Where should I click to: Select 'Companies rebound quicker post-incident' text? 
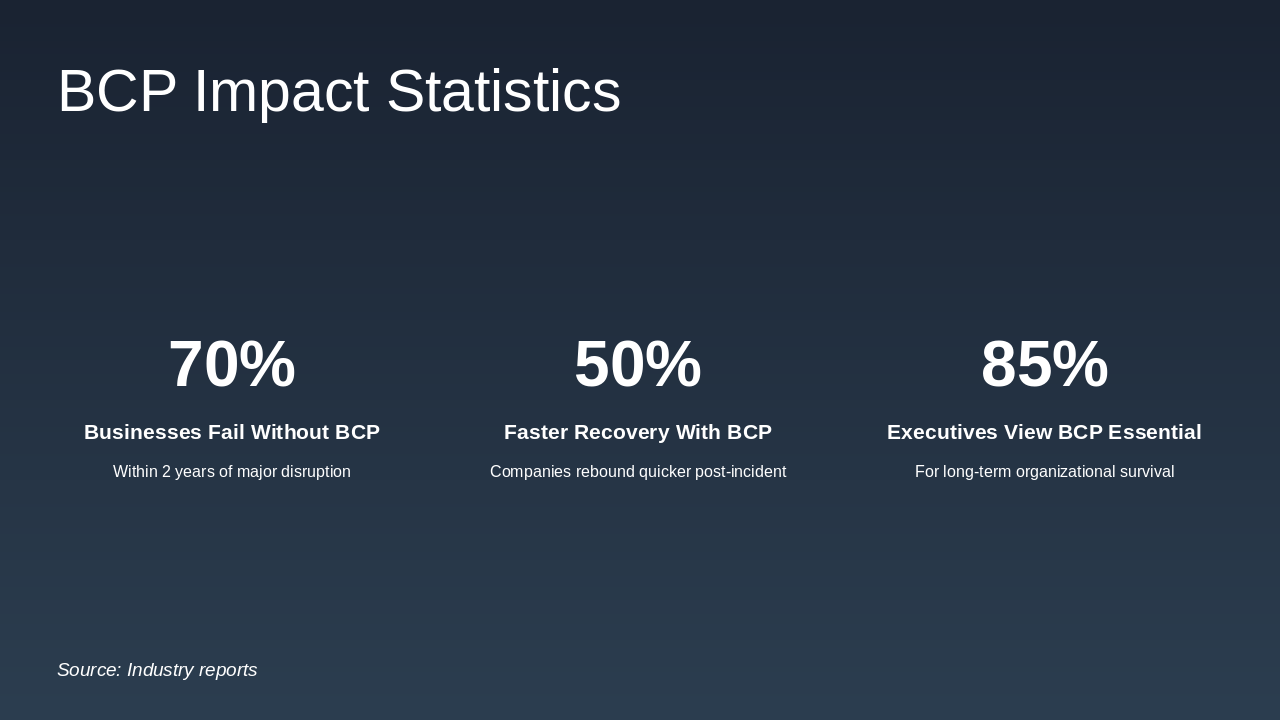(x=638, y=472)
